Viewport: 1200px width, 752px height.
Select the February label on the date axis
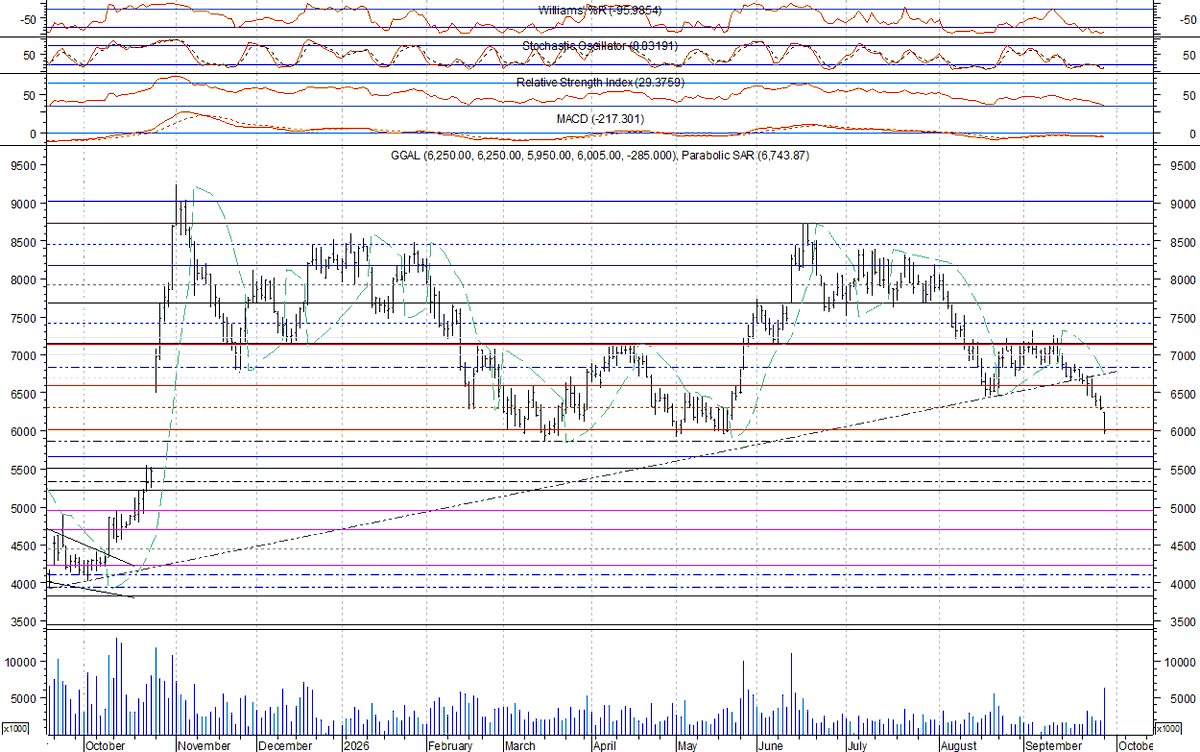[452, 745]
